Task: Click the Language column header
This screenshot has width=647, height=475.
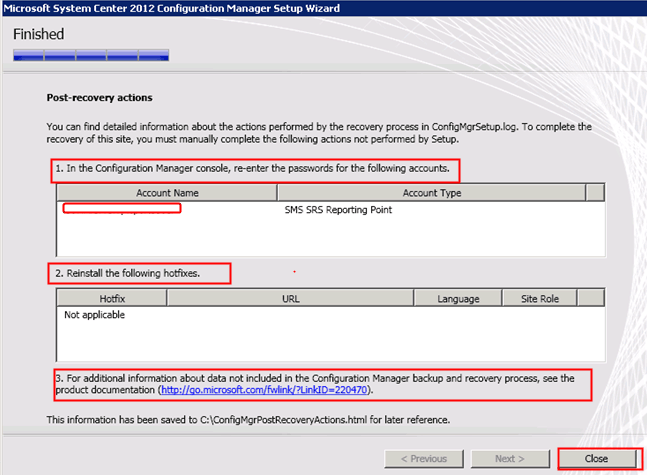Action: [458, 298]
